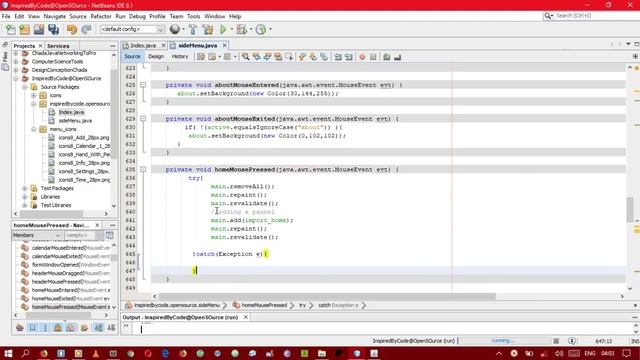Click the Find Selection magnifier in editor toolbar
This screenshot has width=640, height=360.
coord(246,57)
